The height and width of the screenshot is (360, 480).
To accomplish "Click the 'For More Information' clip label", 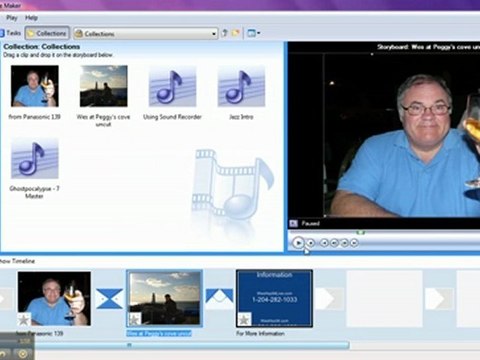I will [x=260, y=333].
